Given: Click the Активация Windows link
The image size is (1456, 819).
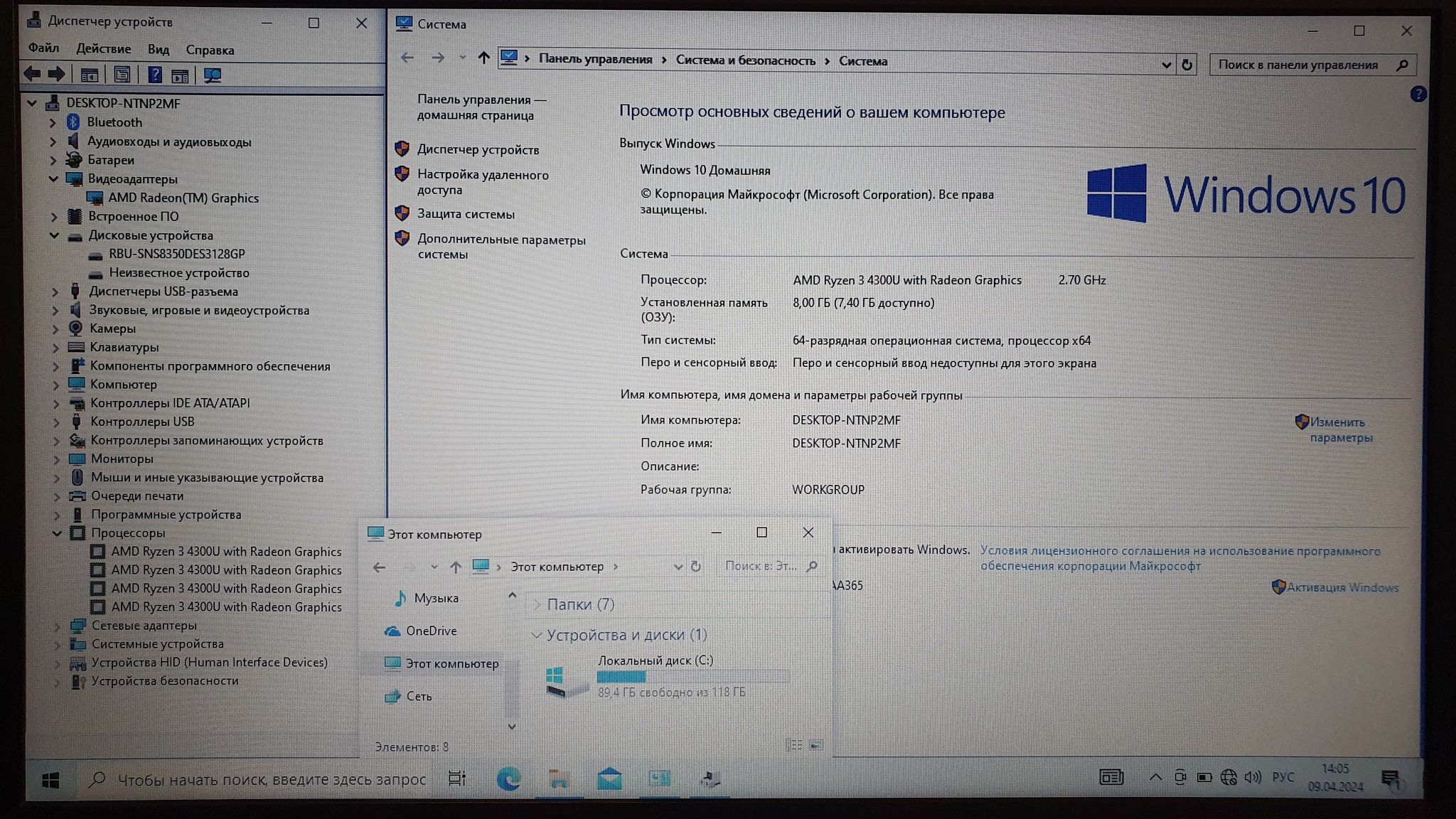Looking at the screenshot, I should coord(1342,587).
